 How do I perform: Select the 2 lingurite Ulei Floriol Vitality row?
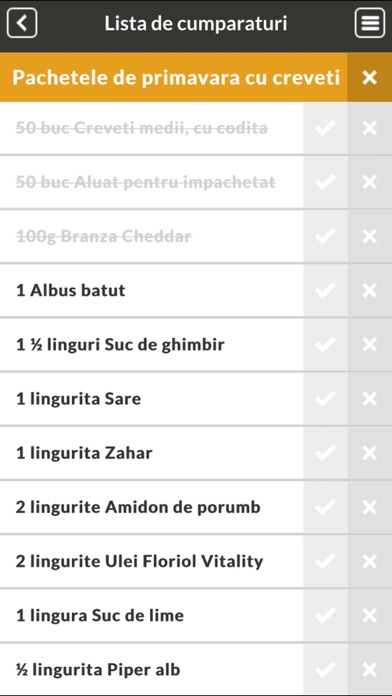point(151,562)
